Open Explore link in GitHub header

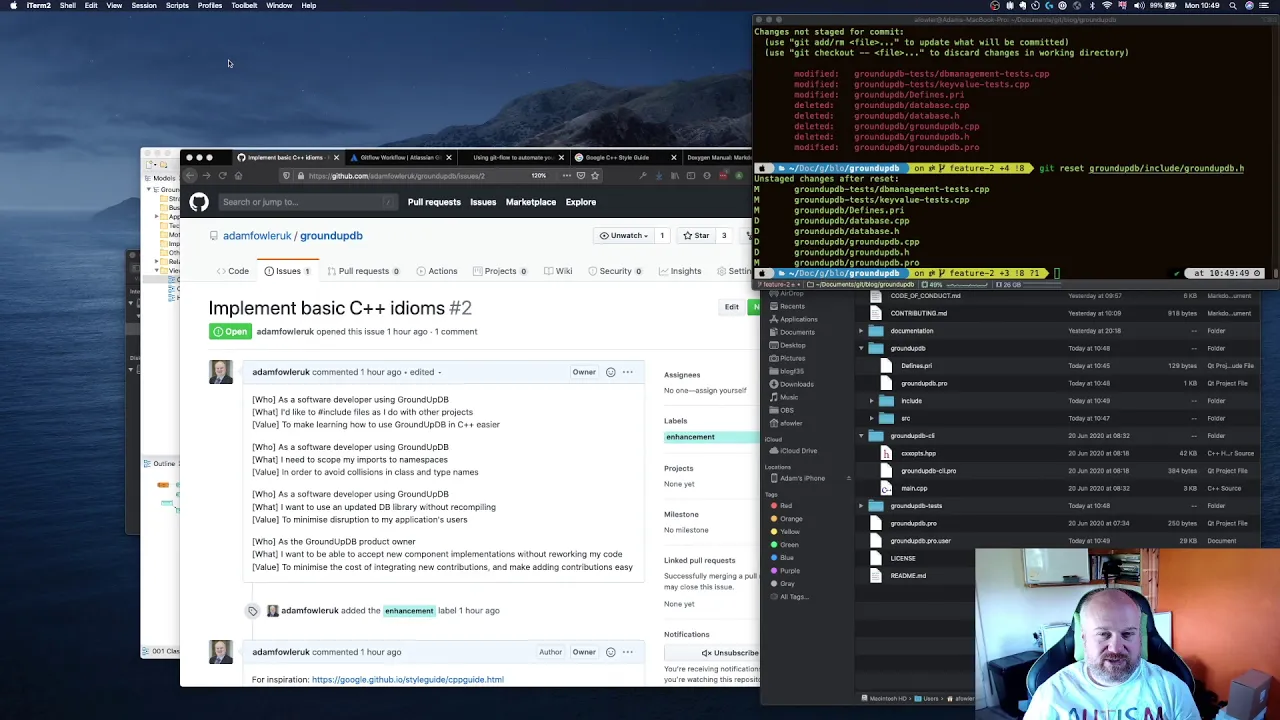[581, 202]
